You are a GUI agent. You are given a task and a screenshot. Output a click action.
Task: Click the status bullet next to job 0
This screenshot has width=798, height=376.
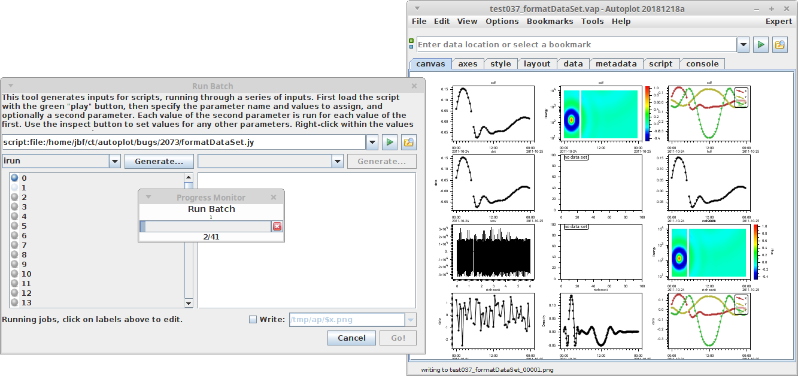[15, 178]
